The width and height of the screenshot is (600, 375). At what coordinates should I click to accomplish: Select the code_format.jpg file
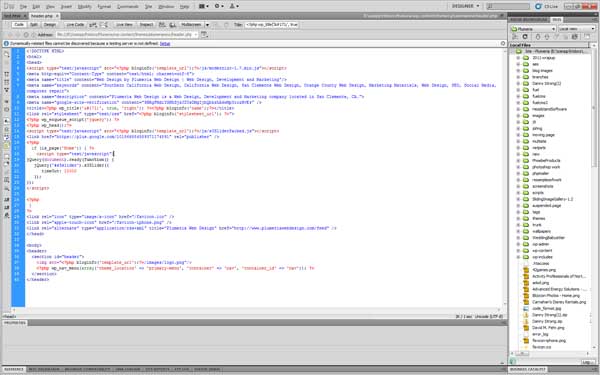pyautogui.click(x=546, y=308)
